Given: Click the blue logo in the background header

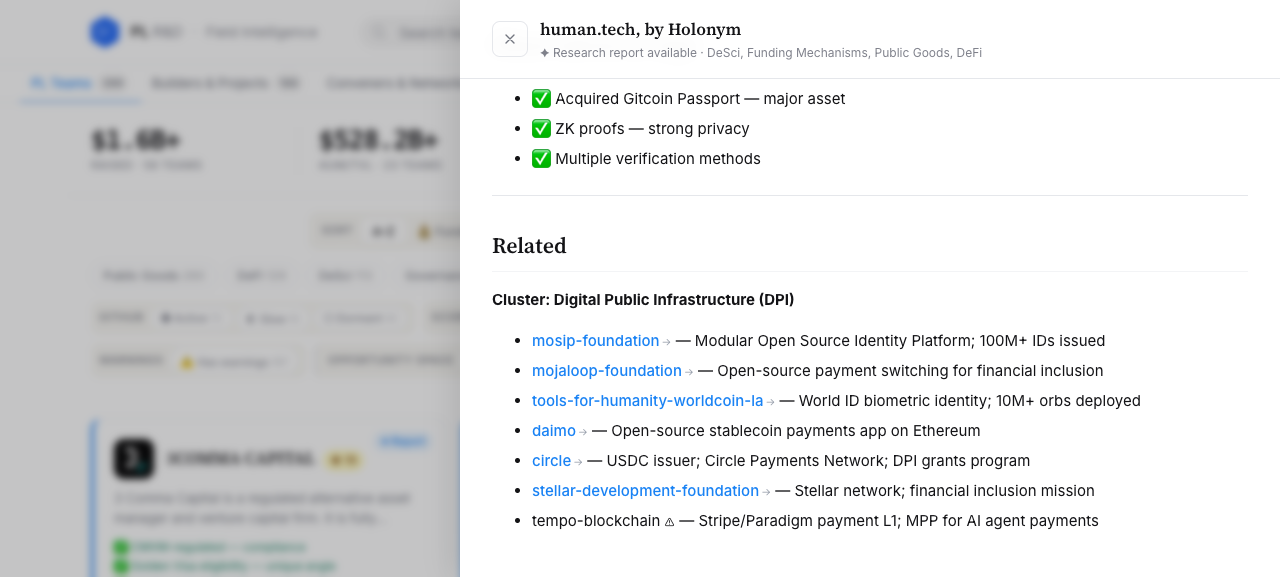Looking at the screenshot, I should (104, 32).
